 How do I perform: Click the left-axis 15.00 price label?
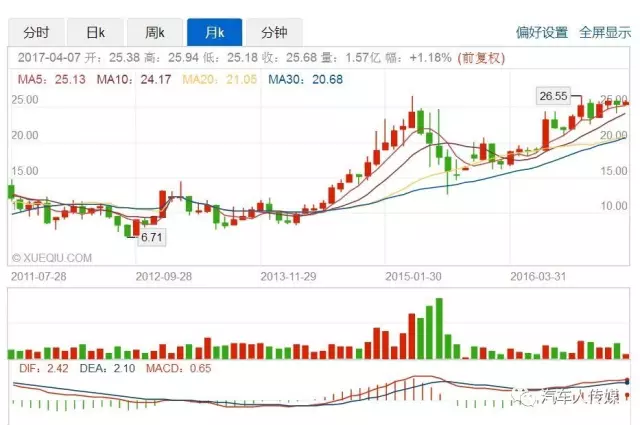click(x=25, y=171)
